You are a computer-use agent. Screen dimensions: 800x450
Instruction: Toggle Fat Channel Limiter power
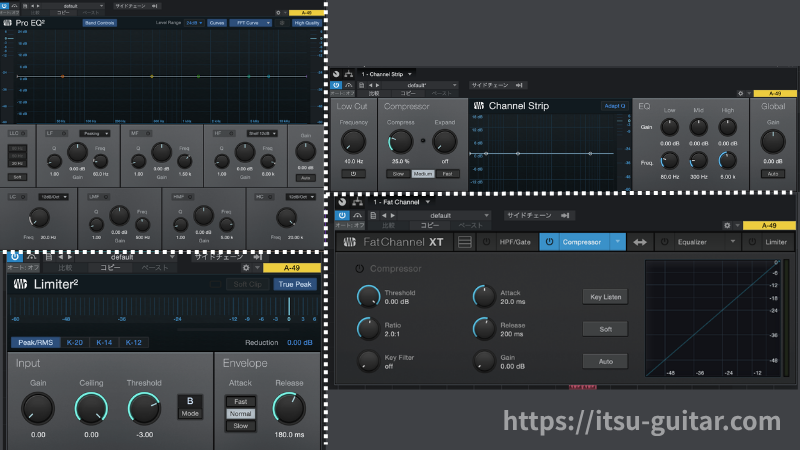(x=752, y=242)
